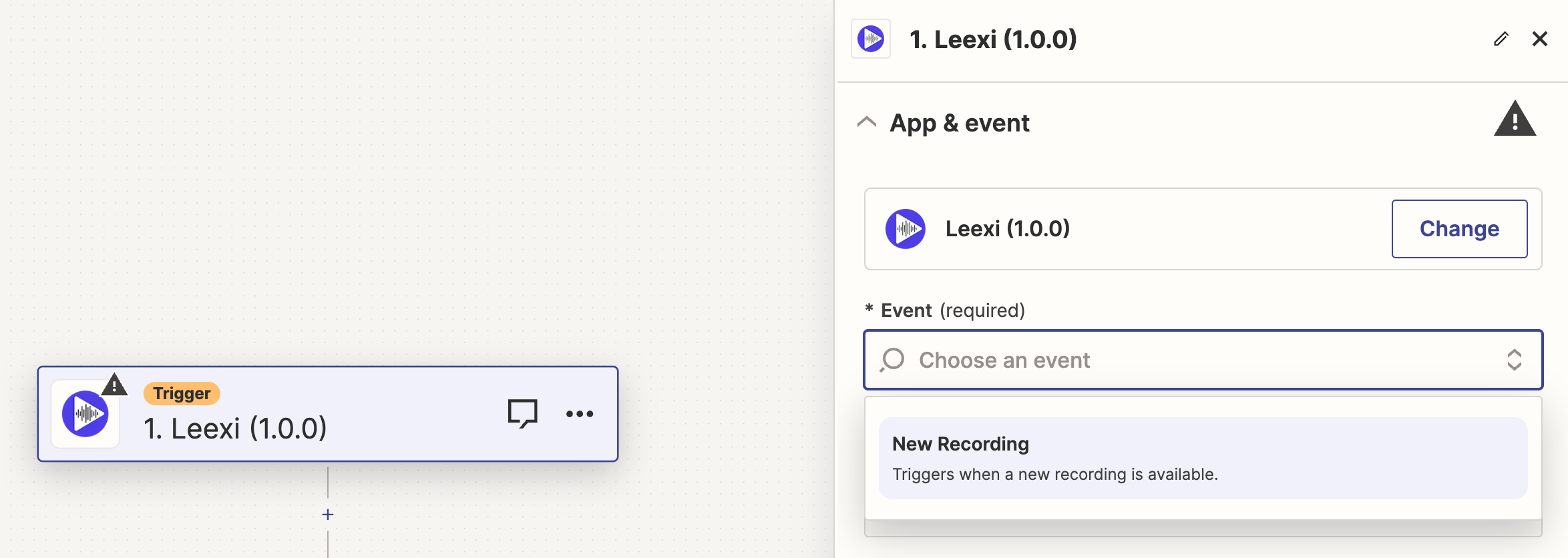Add a step with the plus button
The width and height of the screenshot is (1568, 558).
tap(328, 515)
